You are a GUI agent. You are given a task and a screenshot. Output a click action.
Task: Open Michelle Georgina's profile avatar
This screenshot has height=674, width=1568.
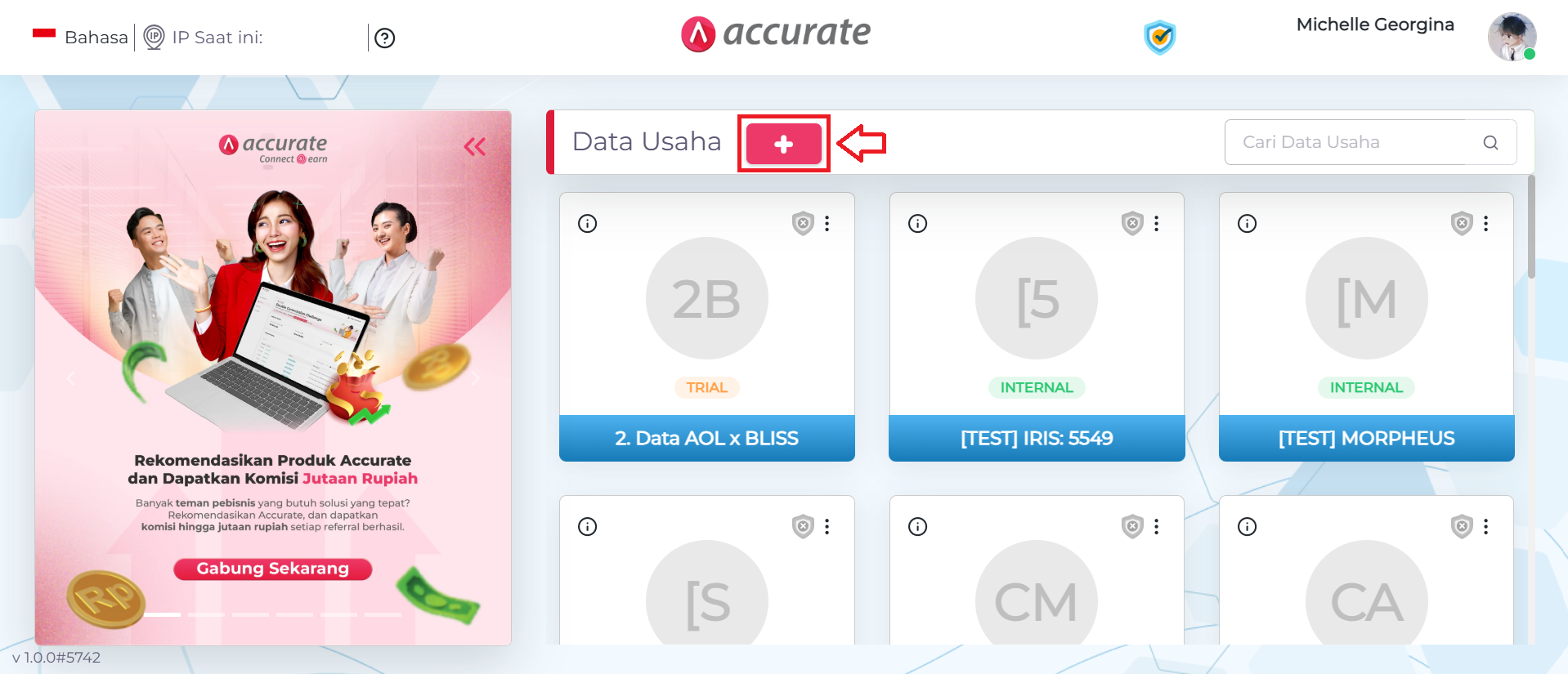(1512, 37)
